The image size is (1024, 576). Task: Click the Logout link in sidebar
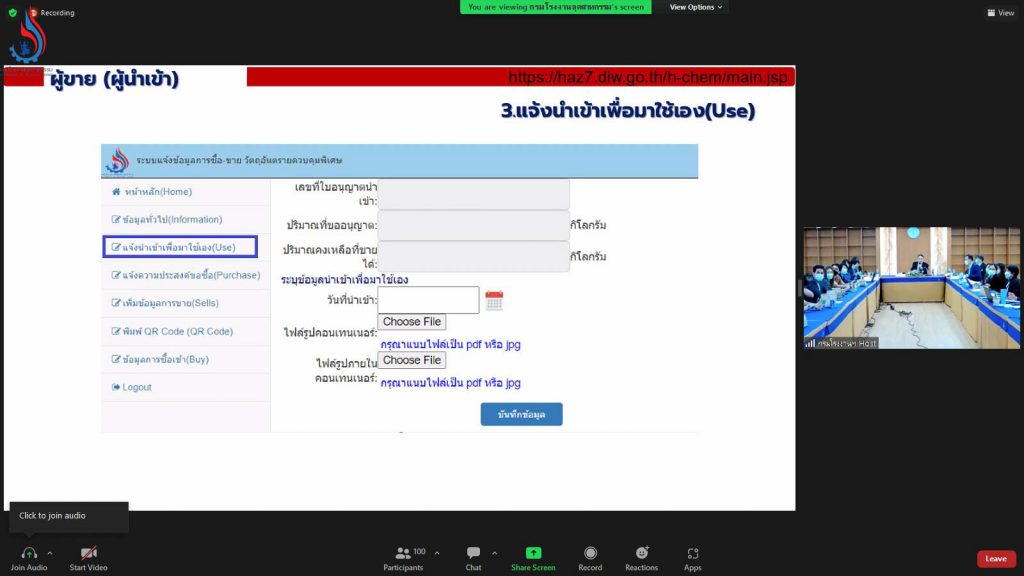coord(137,387)
